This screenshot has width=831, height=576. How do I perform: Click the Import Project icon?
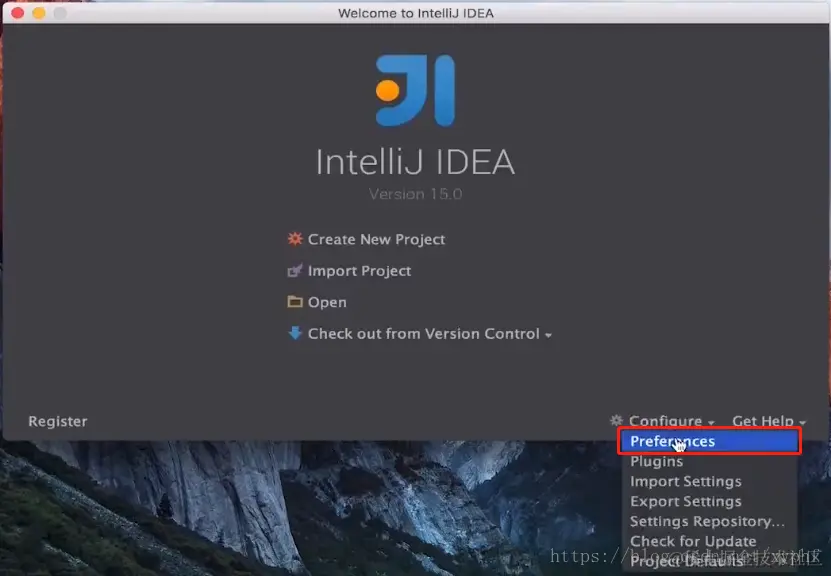click(295, 270)
